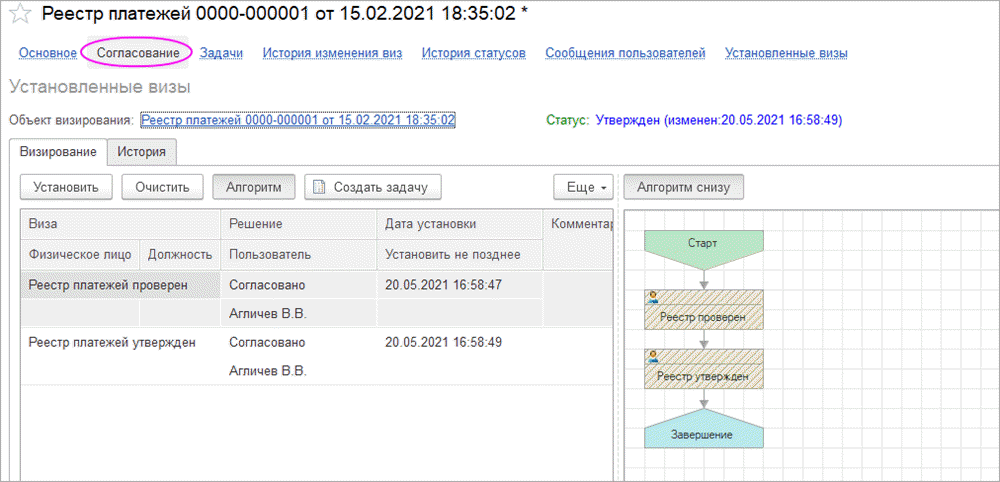Toggle the Алгоритм panel button
This screenshot has width=1000, height=482.
(x=253, y=187)
